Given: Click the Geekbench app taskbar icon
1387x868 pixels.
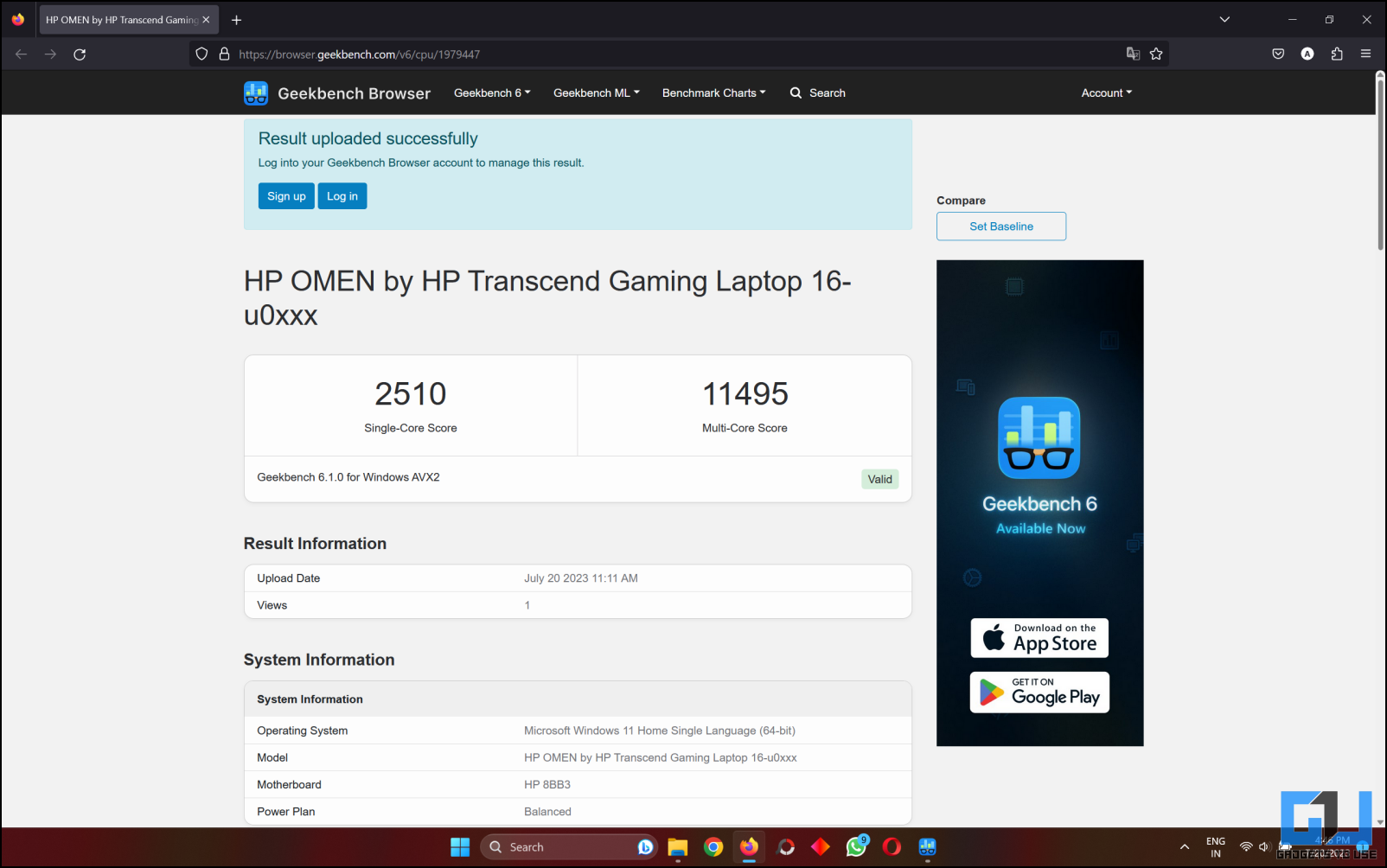Looking at the screenshot, I should [x=928, y=847].
